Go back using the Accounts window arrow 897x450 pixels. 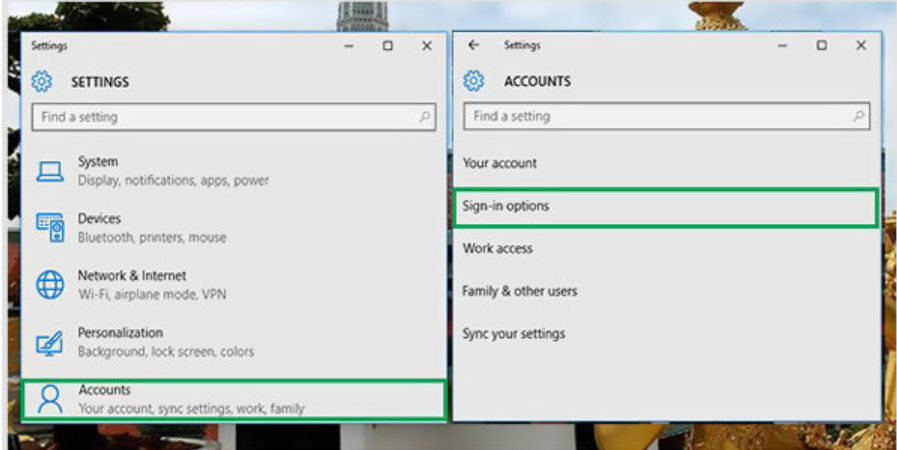(474, 45)
